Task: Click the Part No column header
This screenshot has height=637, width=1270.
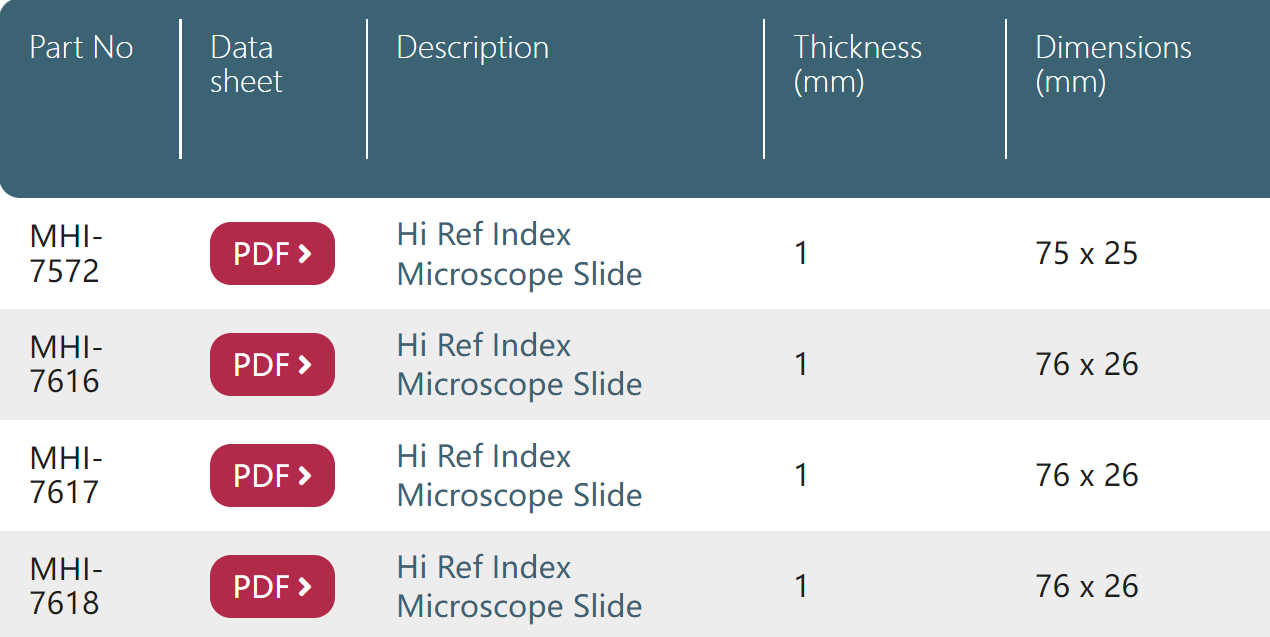Action: 81,48
